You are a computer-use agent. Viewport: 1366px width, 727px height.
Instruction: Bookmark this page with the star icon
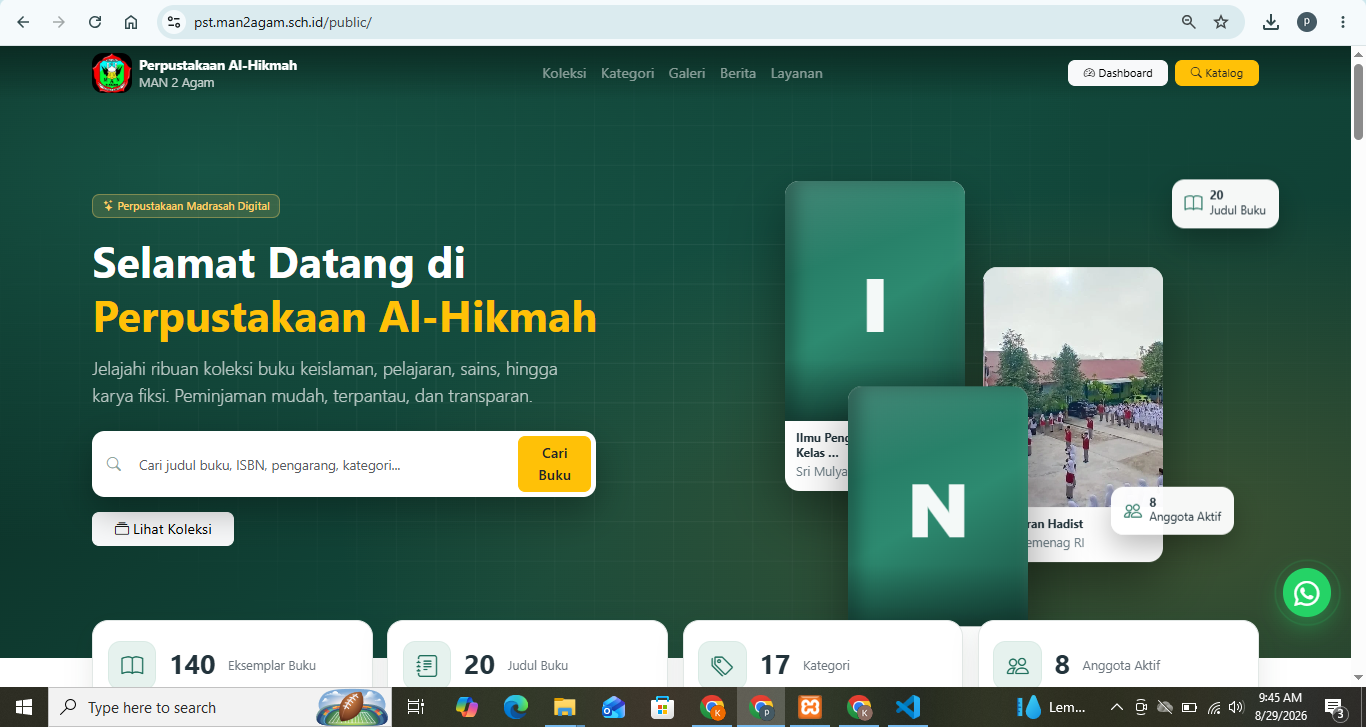pos(1221,22)
